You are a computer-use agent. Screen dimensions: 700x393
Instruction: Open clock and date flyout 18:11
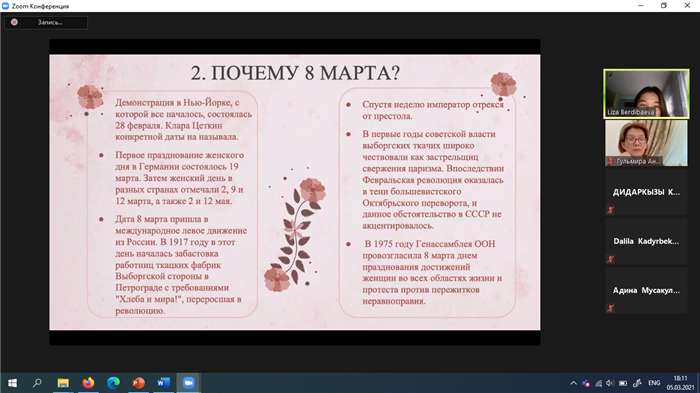point(680,383)
